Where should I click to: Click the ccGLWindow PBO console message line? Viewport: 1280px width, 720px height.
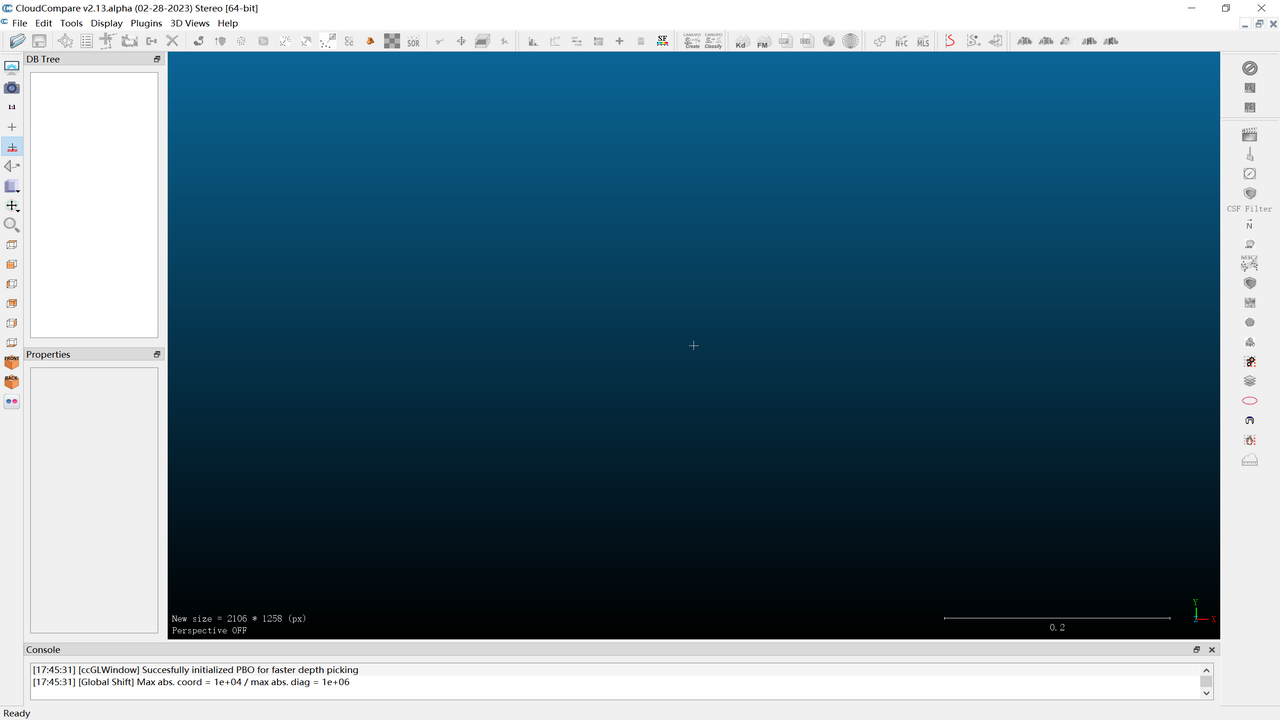click(x=195, y=670)
